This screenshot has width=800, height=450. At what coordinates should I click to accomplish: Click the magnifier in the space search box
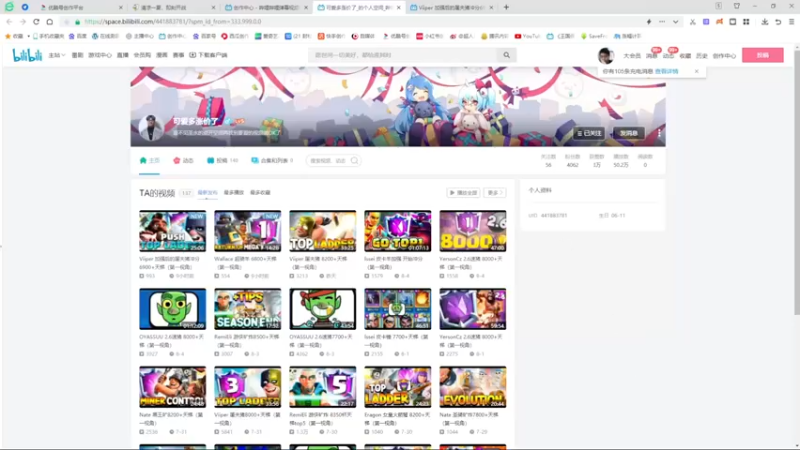tap(355, 161)
